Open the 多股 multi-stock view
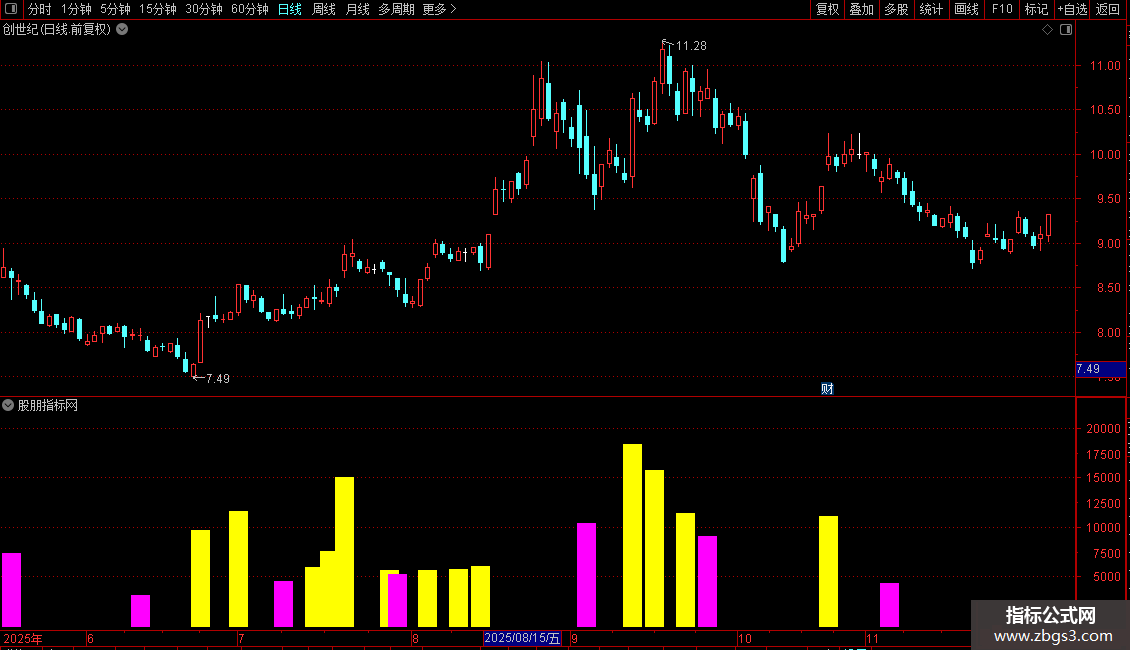The image size is (1130, 650). [896, 9]
